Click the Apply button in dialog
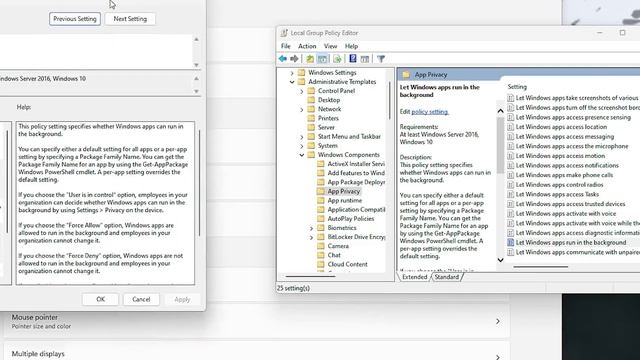The width and height of the screenshot is (640, 360). (x=182, y=299)
